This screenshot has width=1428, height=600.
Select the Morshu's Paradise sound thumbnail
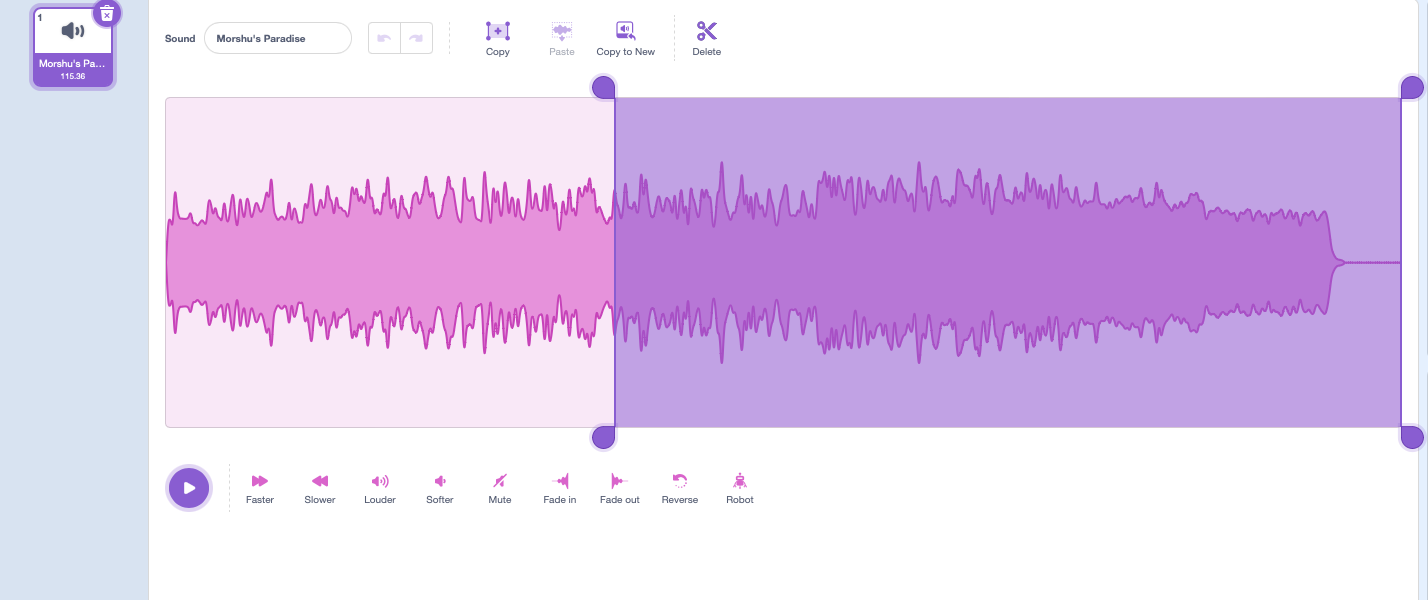(73, 45)
